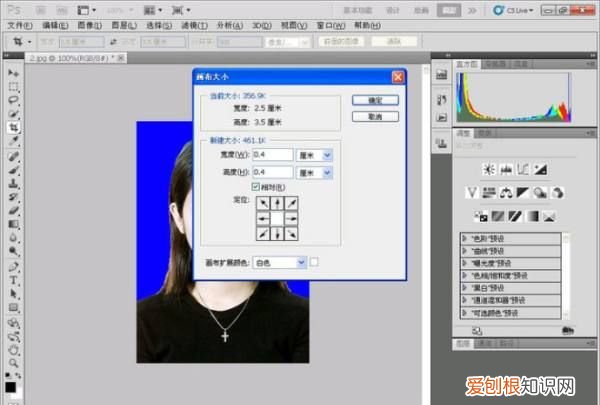Screen dimensions: 600x405
Task: Open the 滤镜(T) menu
Action: tap(194, 25)
